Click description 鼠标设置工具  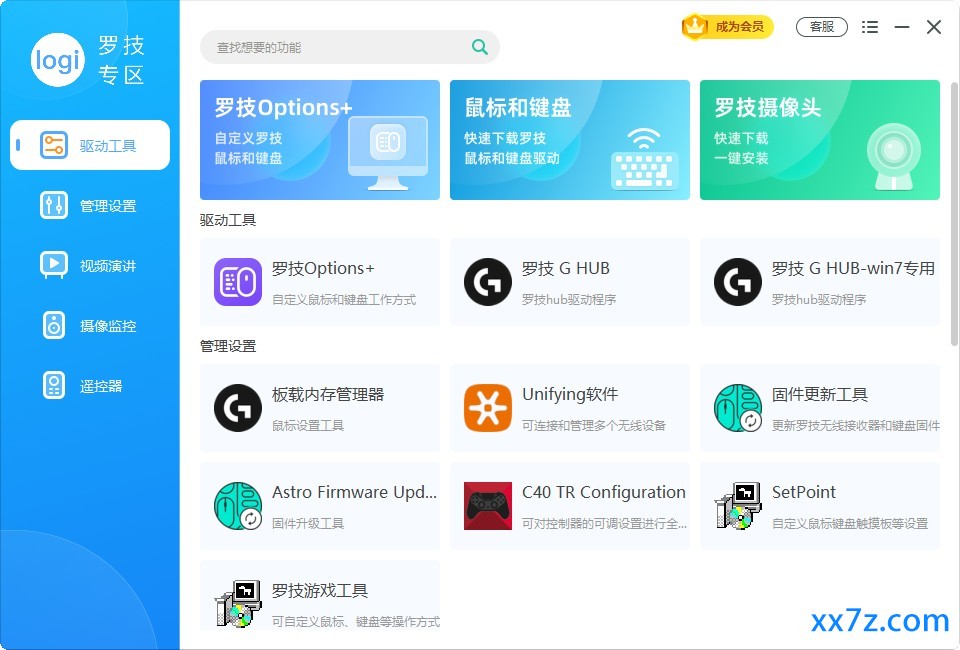click(308, 425)
